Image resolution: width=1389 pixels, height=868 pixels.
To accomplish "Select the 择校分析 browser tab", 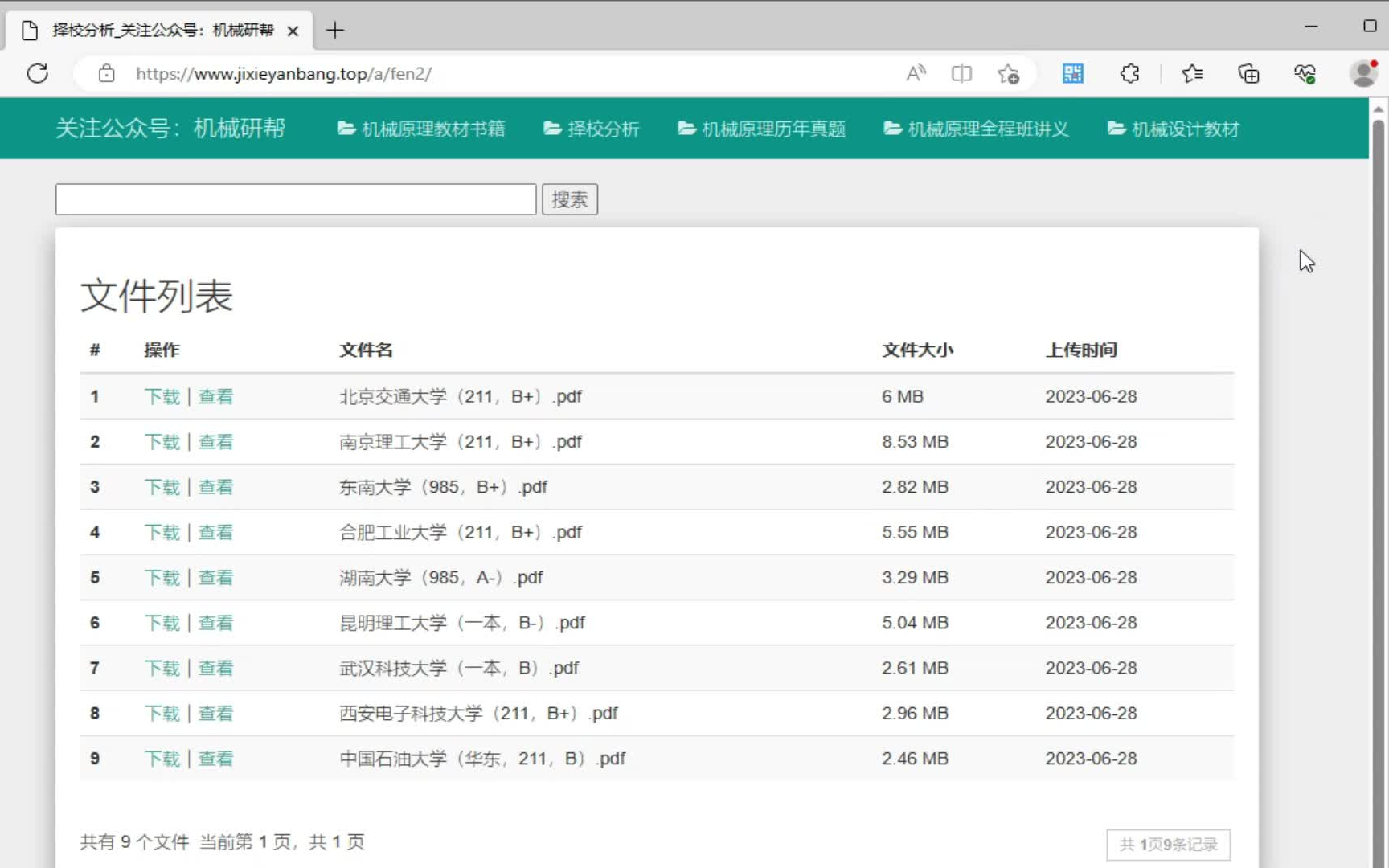I will 160,31.
